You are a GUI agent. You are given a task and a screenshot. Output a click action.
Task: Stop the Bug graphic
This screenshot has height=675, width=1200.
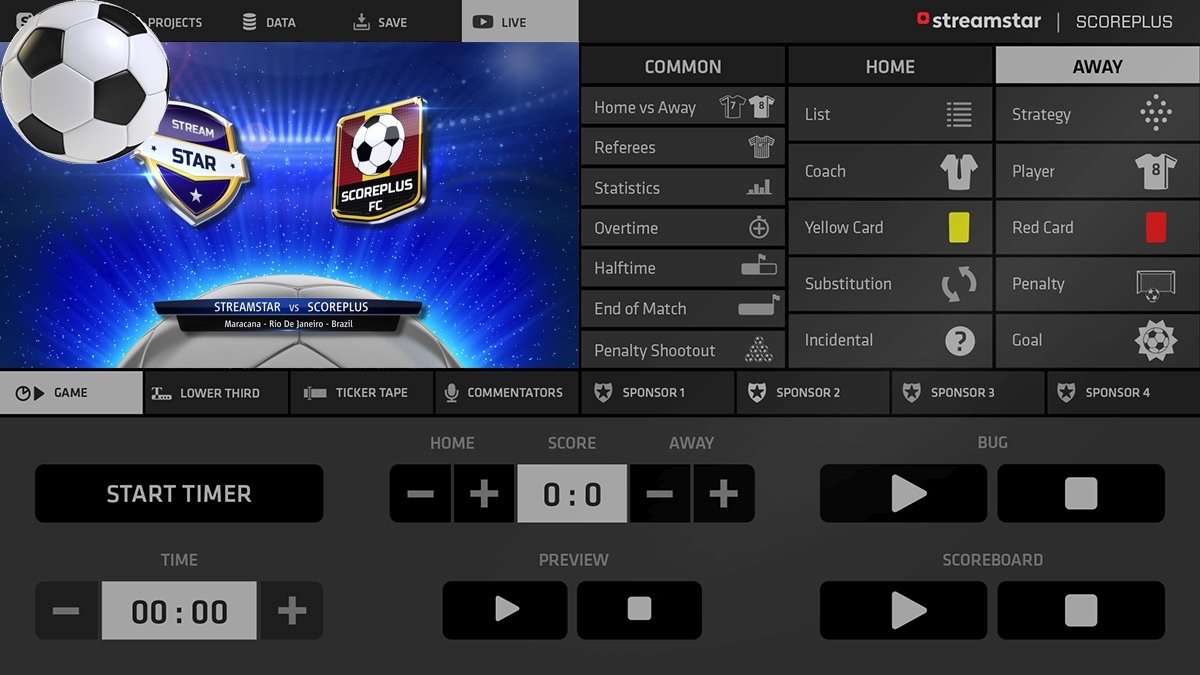[x=1081, y=493]
